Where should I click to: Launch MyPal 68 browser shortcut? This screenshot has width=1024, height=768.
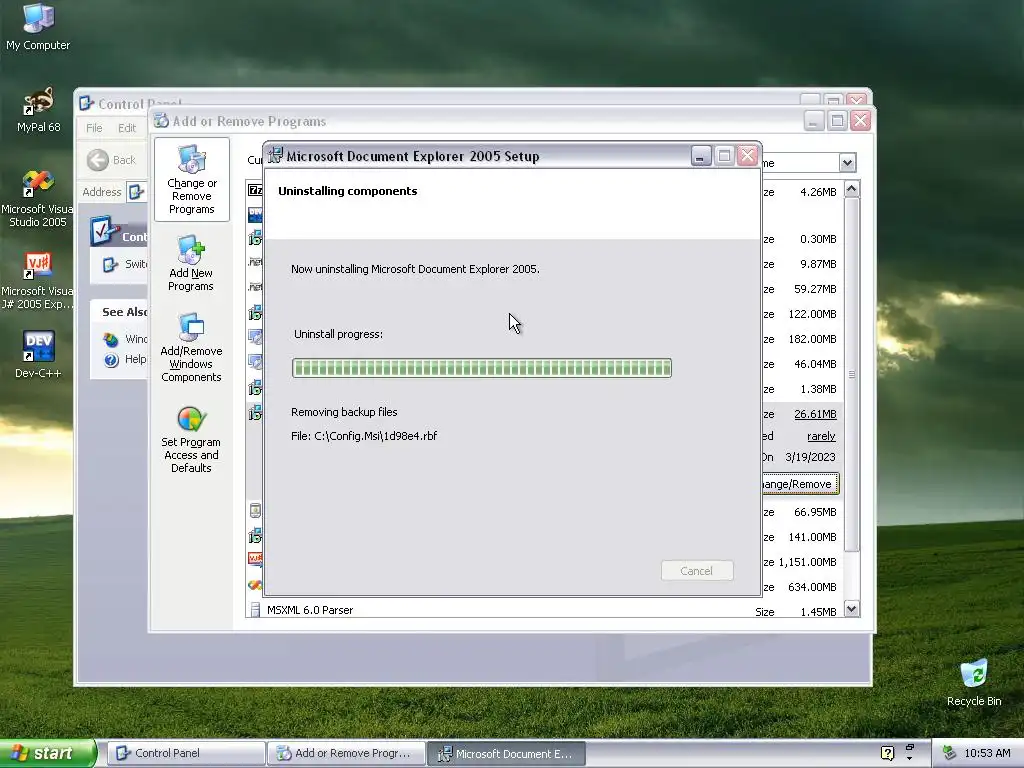[38, 108]
